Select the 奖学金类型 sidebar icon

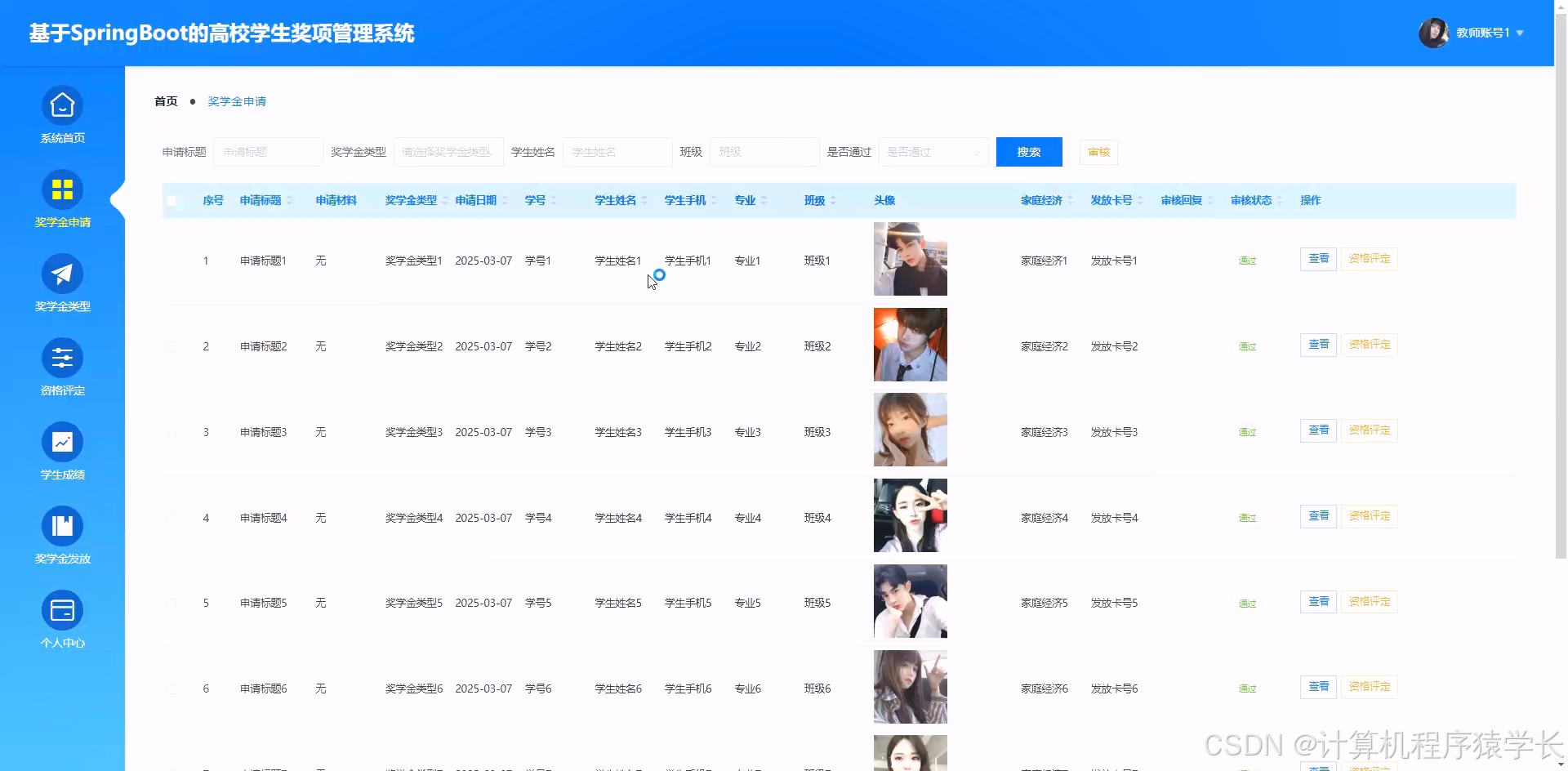[62, 274]
